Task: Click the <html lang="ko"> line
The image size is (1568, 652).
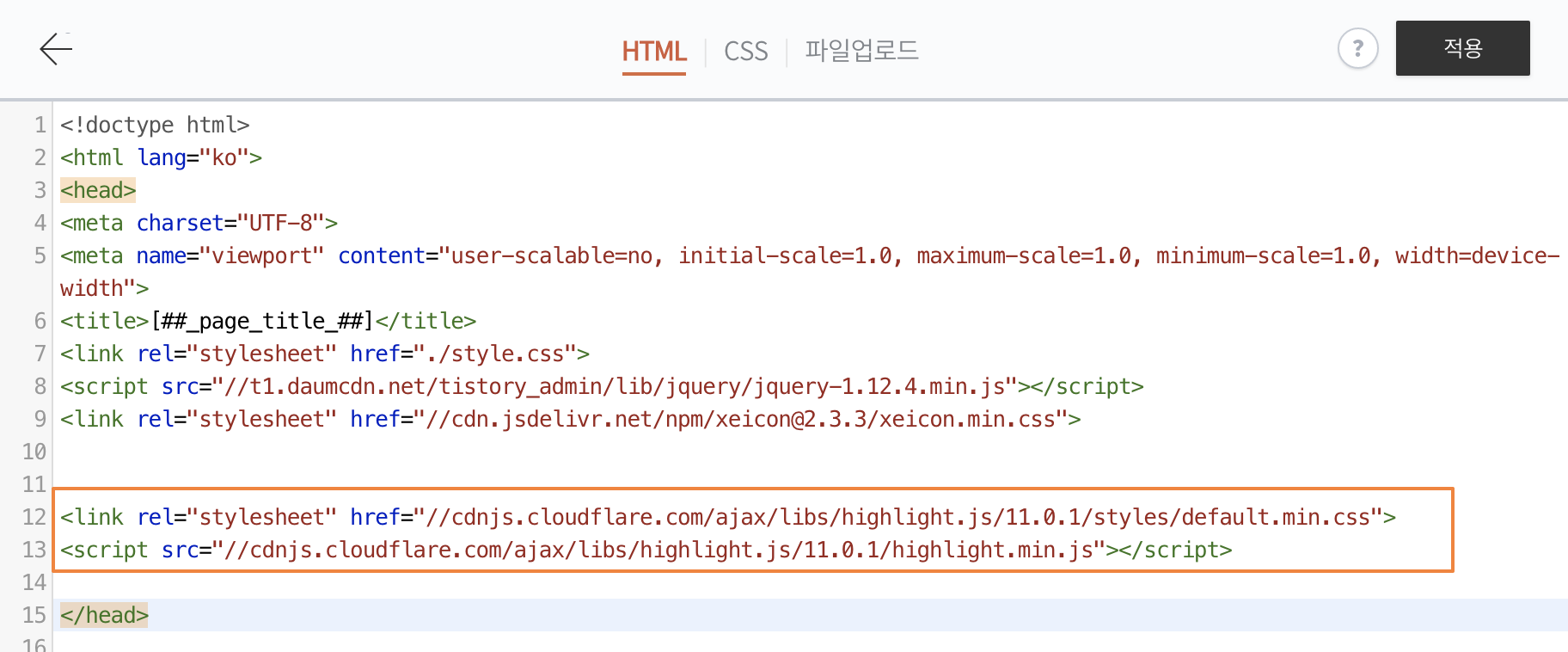Action: coord(161,157)
